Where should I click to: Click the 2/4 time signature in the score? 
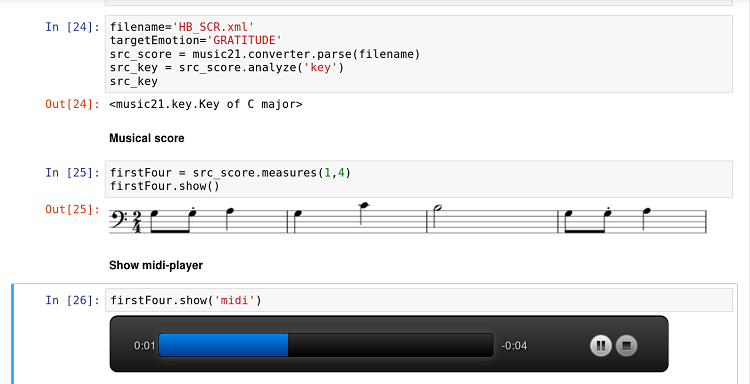pyautogui.click(x=137, y=221)
